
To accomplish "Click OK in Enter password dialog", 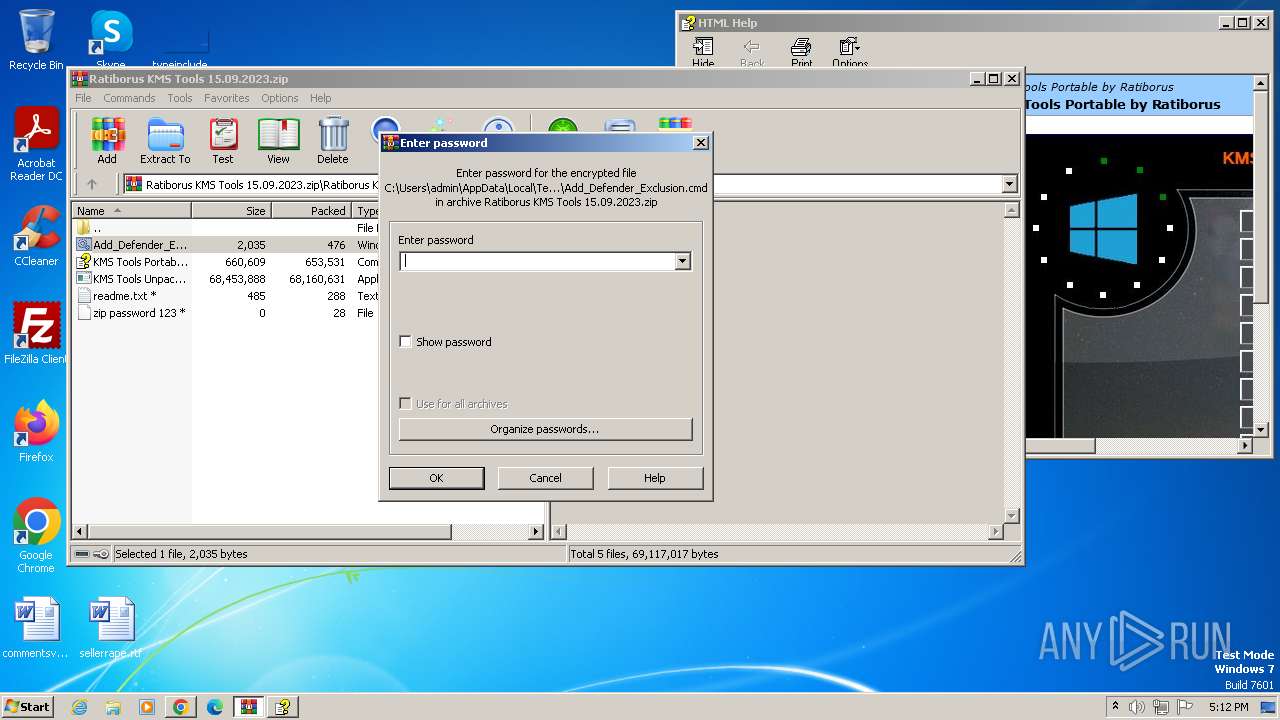I will tap(436, 478).
